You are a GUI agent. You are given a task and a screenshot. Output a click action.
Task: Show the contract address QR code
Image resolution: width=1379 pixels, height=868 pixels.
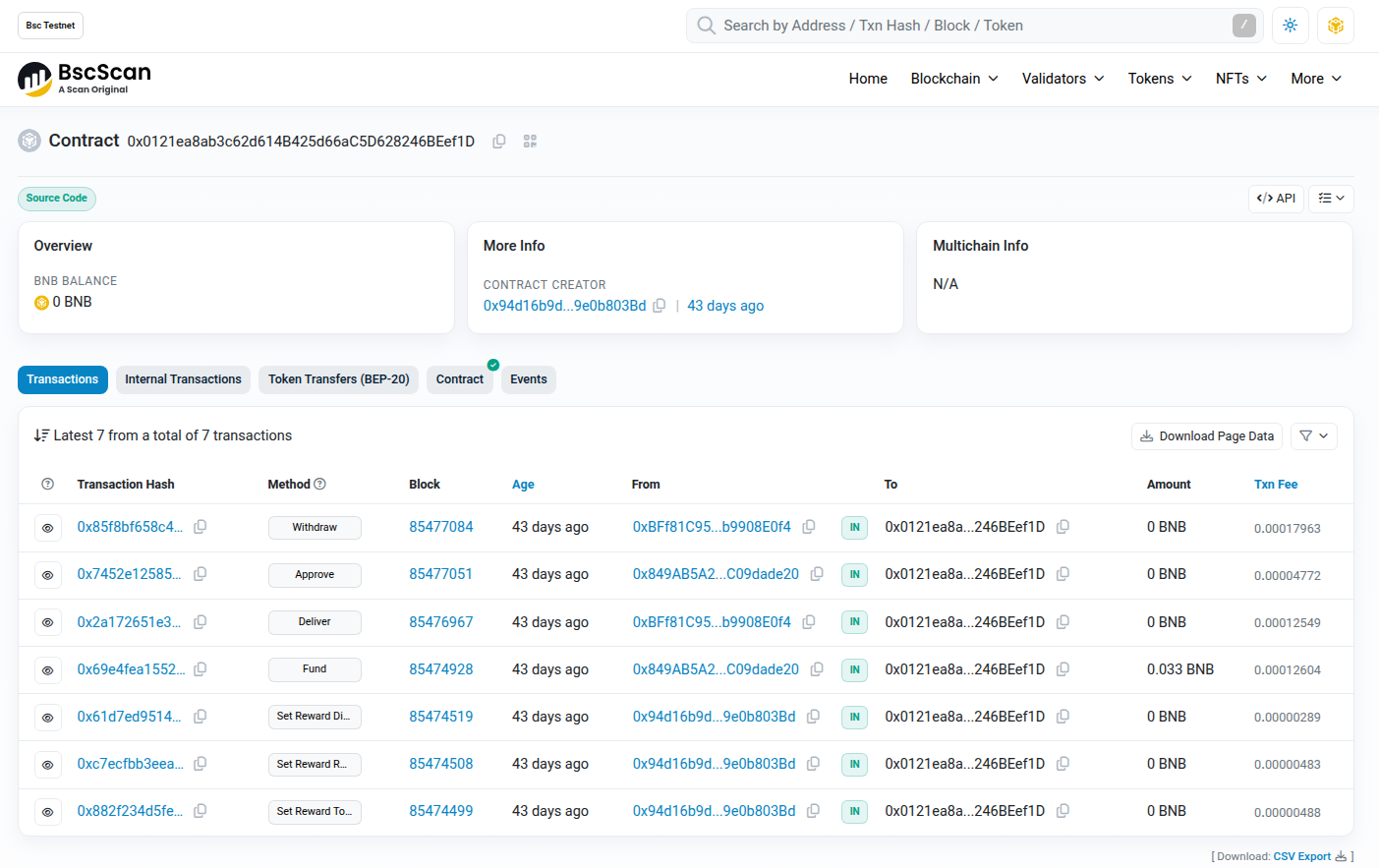click(x=530, y=142)
